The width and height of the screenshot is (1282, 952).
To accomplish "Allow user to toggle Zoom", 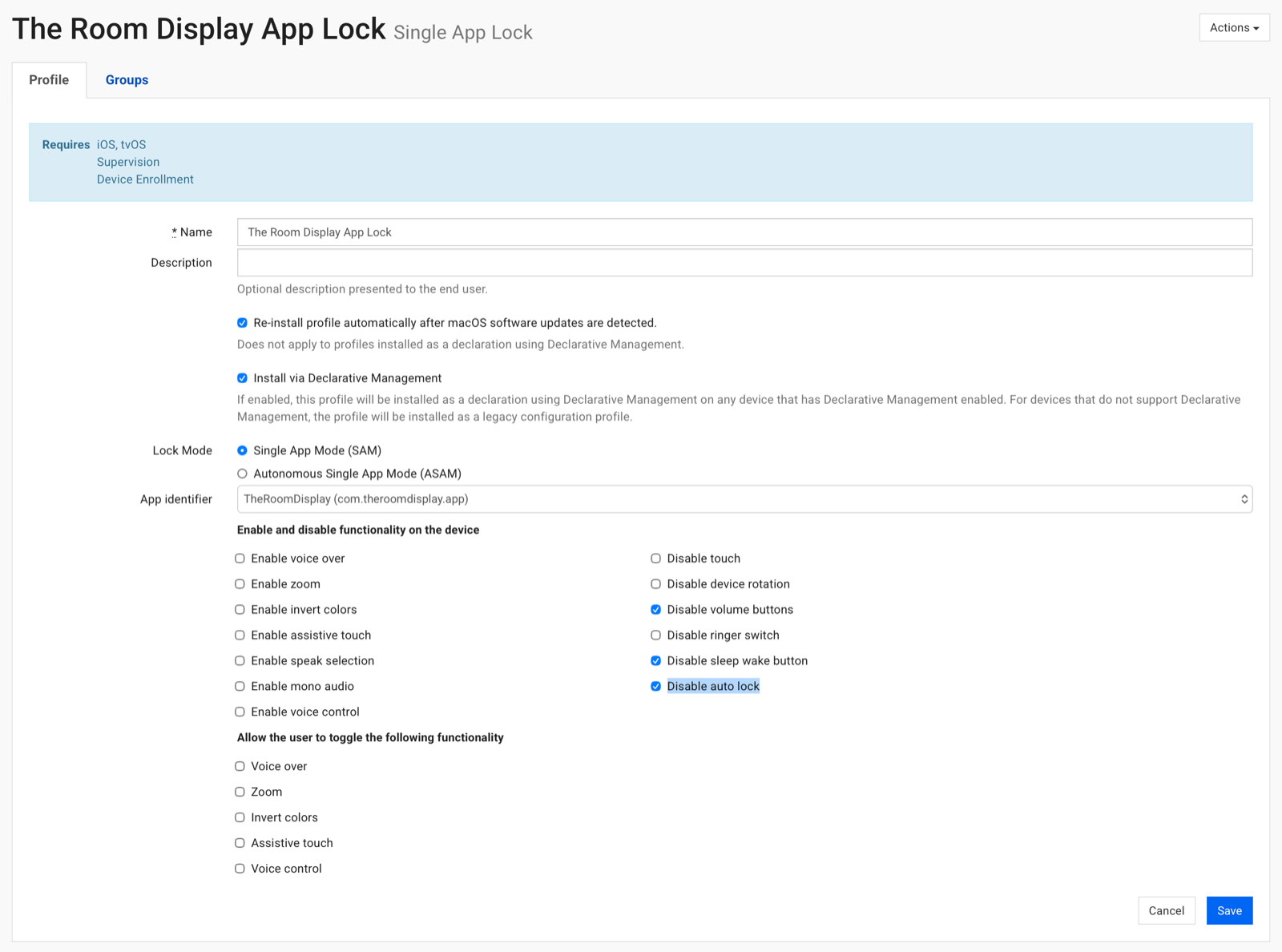I will (240, 793).
